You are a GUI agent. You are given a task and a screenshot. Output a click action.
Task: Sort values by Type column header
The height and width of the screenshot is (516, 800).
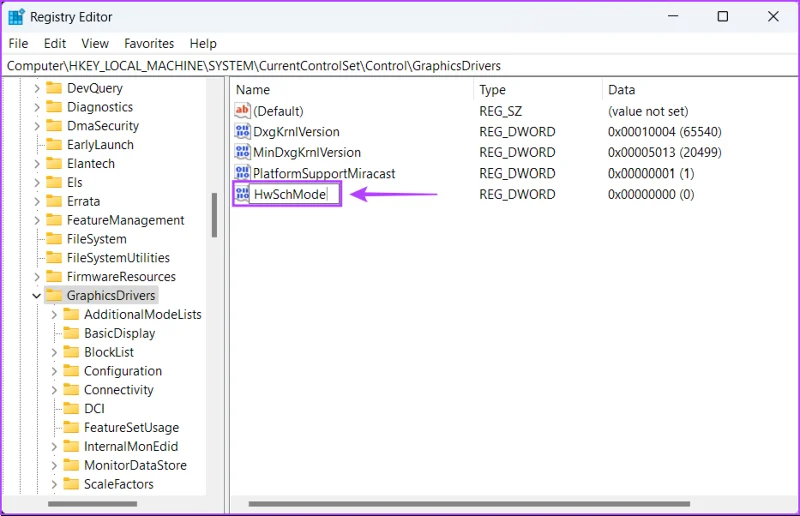[538, 90]
